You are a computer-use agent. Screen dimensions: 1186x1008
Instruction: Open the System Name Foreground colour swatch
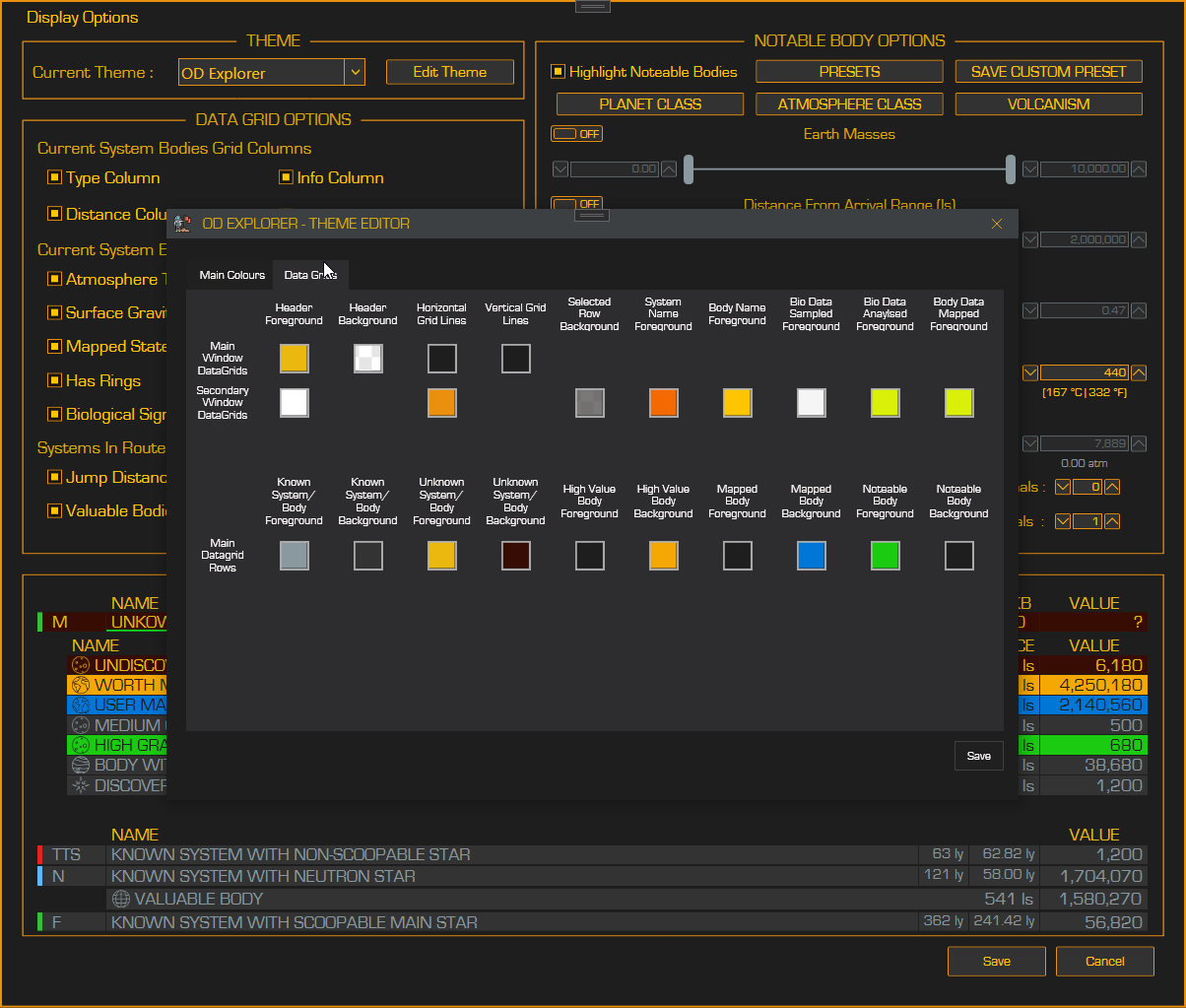point(664,403)
